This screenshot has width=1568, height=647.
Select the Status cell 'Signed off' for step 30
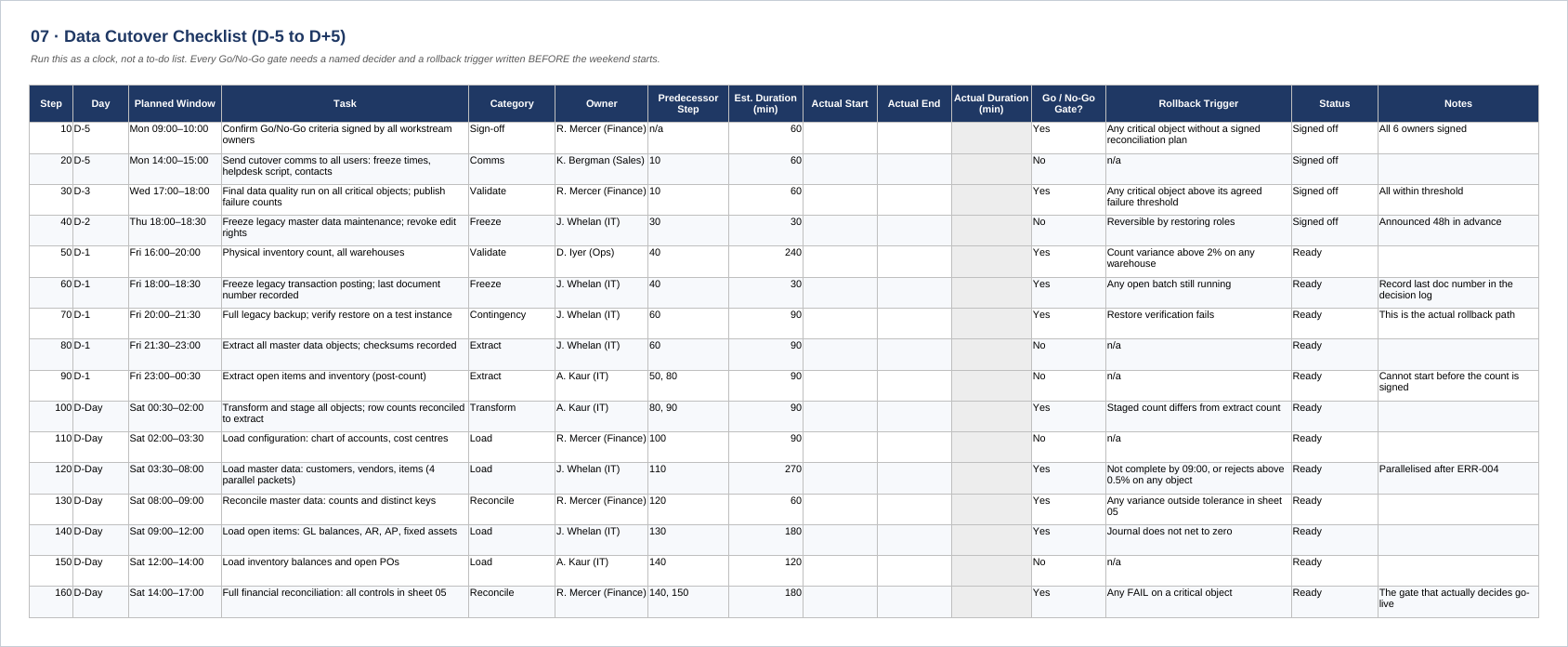(x=1335, y=200)
